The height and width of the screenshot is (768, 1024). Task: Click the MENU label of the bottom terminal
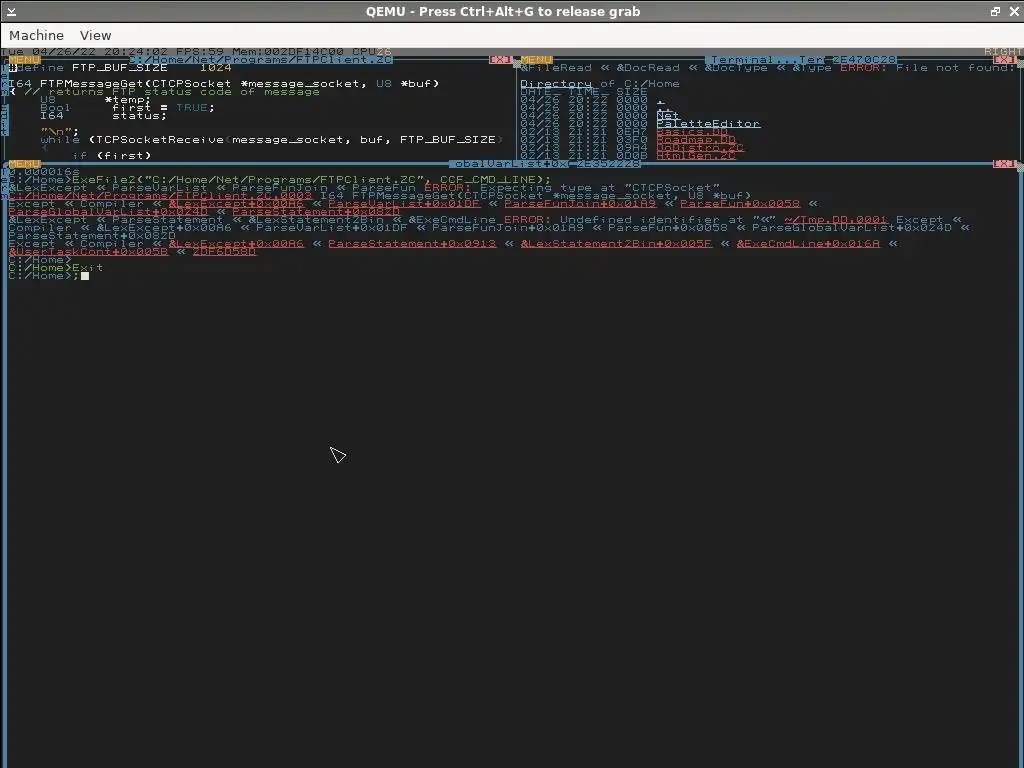25,163
